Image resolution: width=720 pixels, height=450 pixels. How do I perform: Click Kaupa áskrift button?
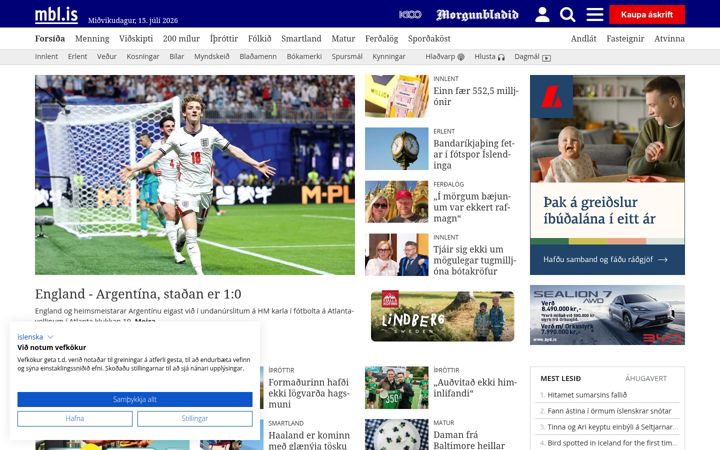click(647, 14)
